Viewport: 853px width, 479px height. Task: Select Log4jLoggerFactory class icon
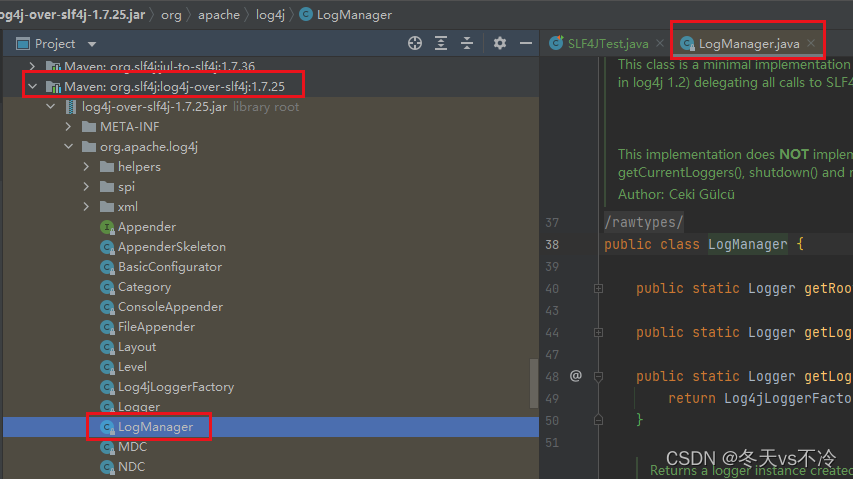tap(107, 387)
